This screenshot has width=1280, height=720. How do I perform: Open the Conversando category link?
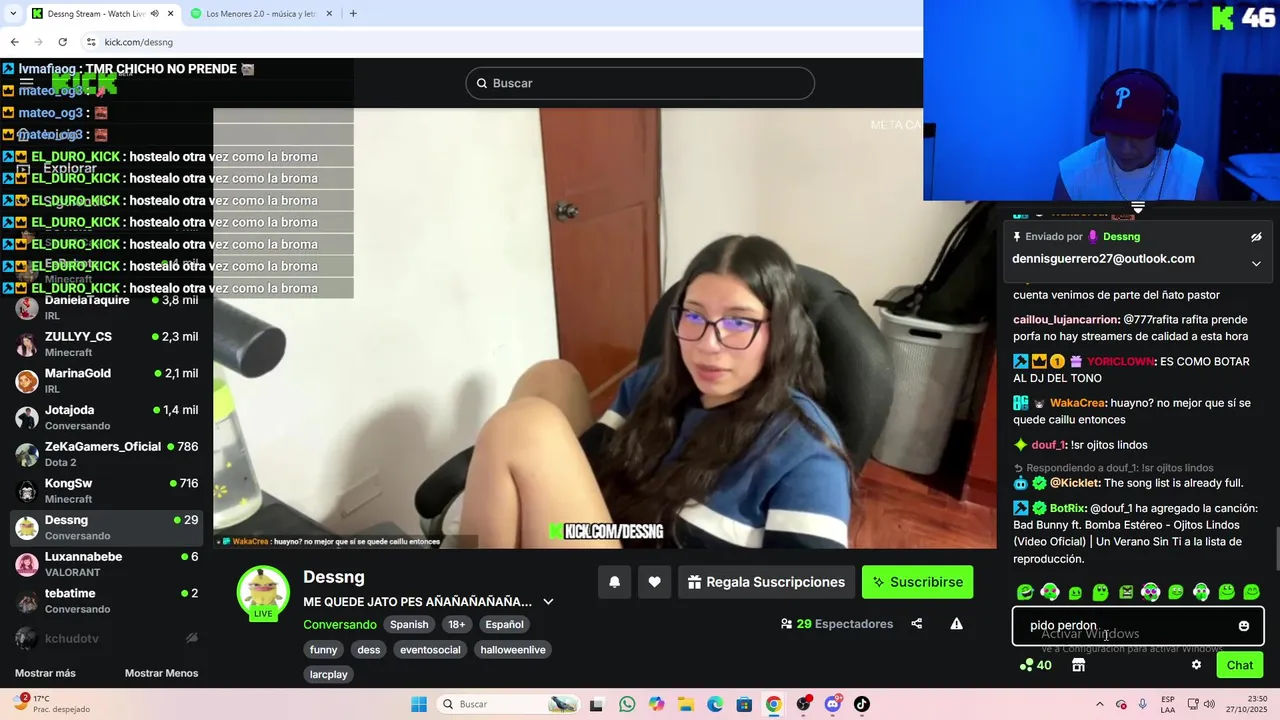tap(340, 624)
